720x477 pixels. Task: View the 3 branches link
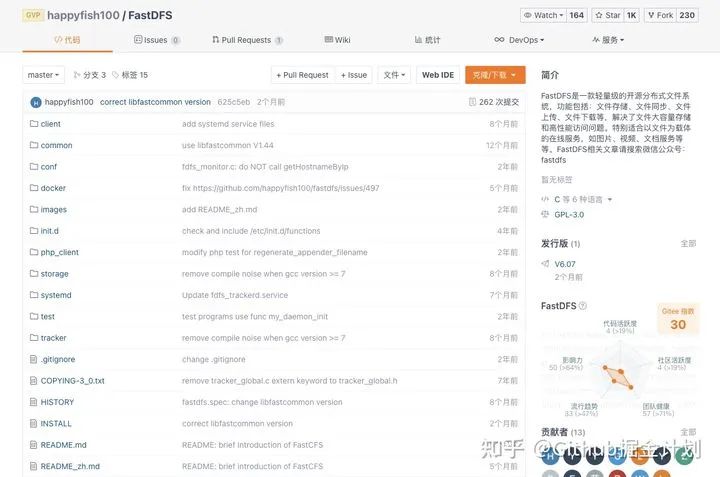click(90, 75)
